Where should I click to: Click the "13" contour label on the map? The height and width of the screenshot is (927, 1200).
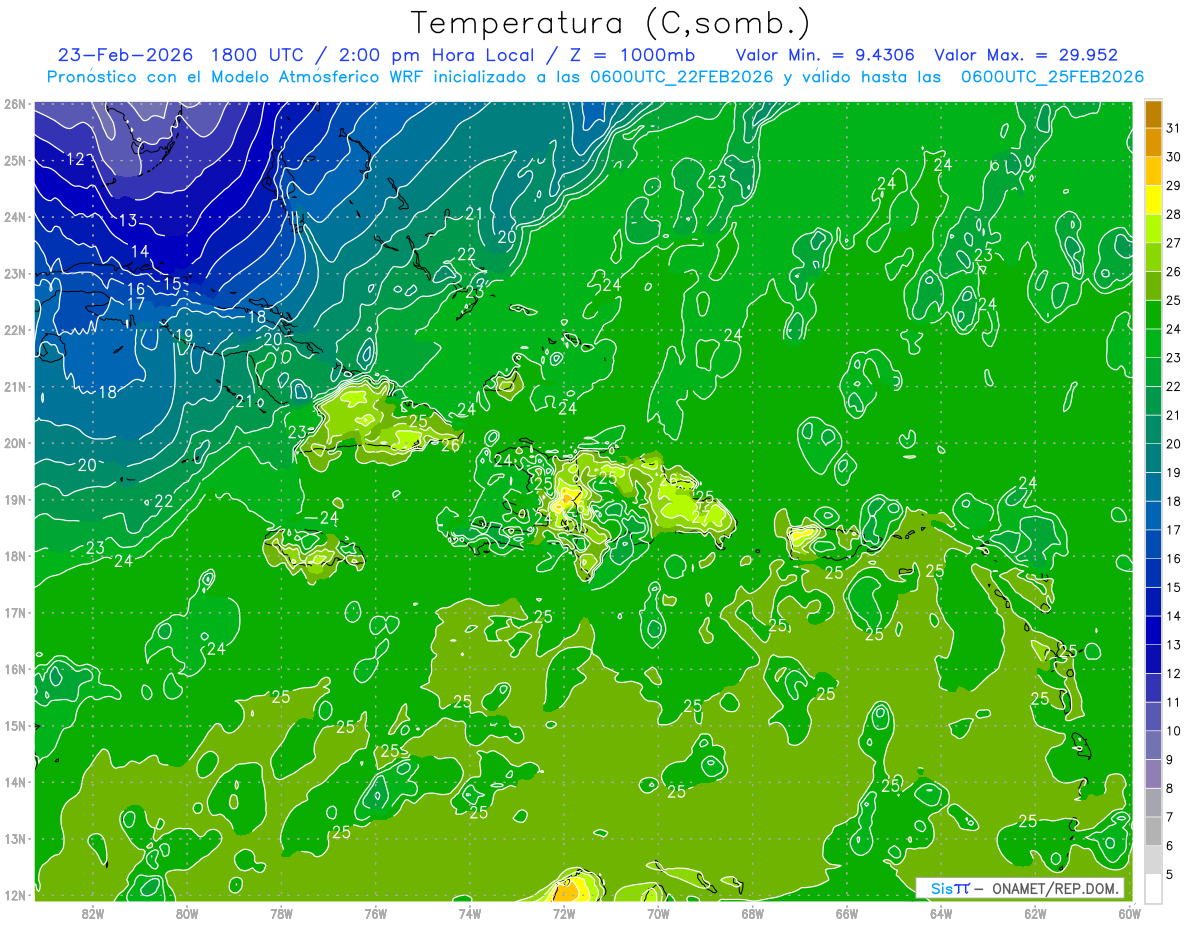(x=127, y=221)
